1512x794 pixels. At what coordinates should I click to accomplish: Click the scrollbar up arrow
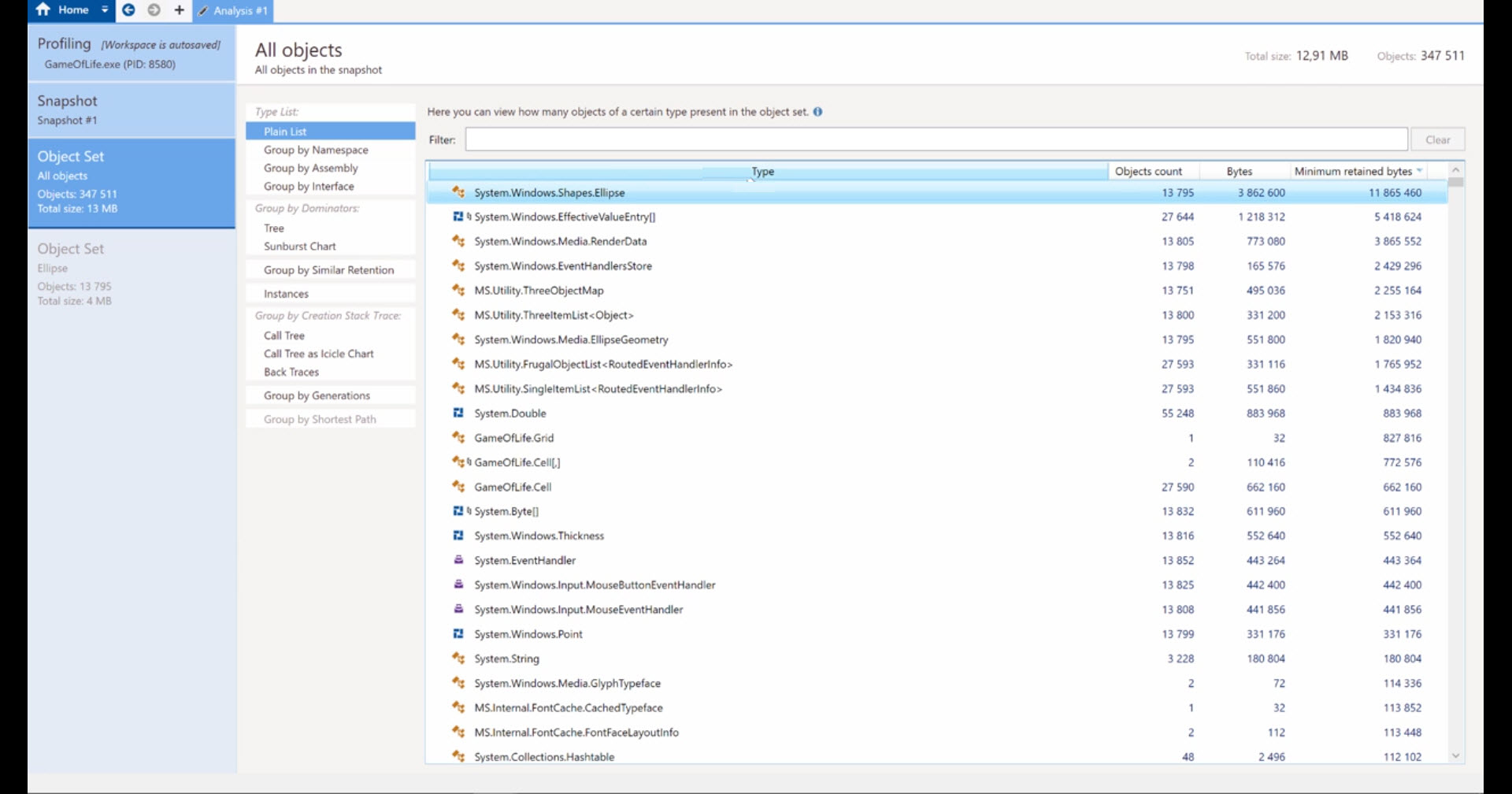tap(1455, 169)
